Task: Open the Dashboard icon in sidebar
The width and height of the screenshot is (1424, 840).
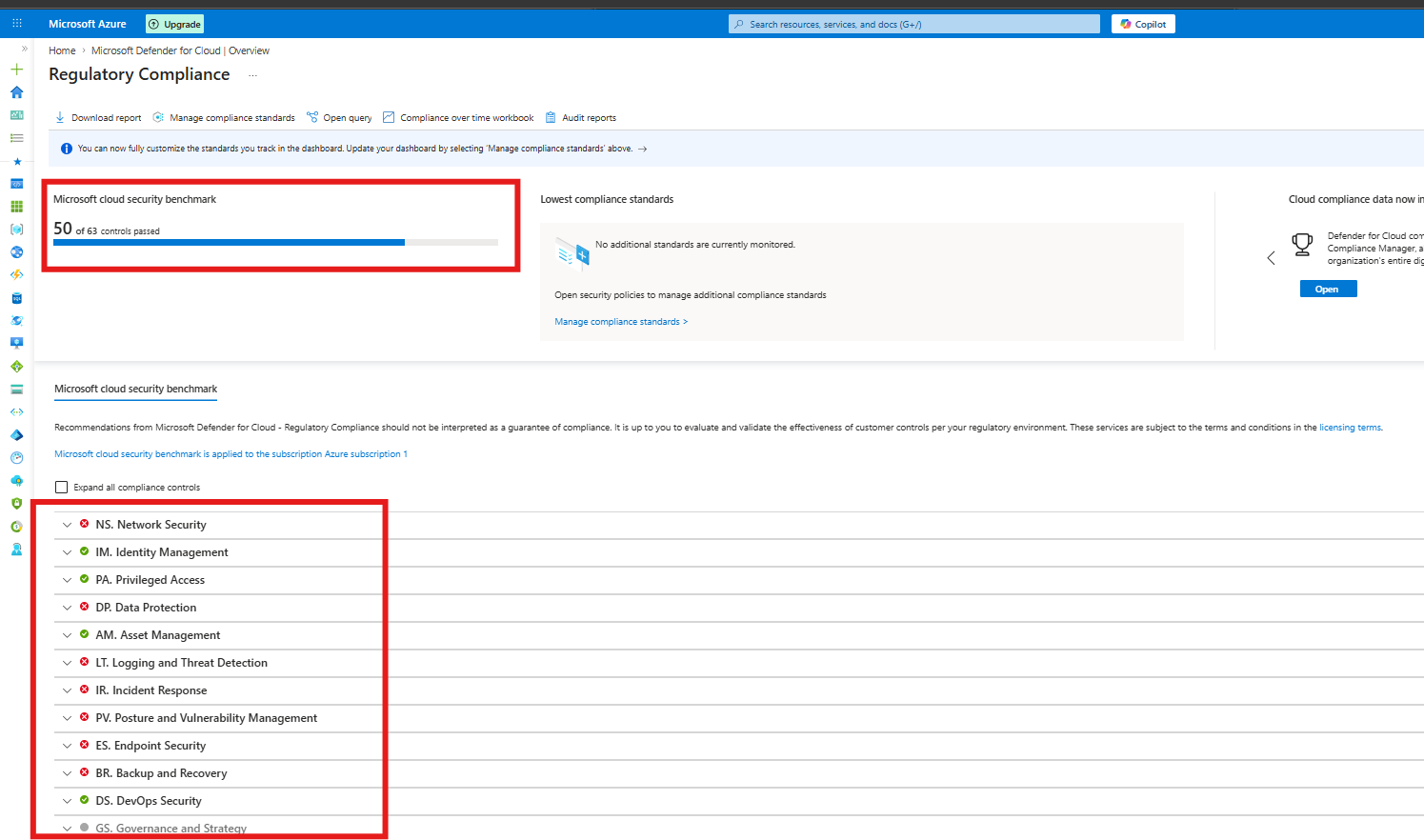Action: pyautogui.click(x=16, y=115)
